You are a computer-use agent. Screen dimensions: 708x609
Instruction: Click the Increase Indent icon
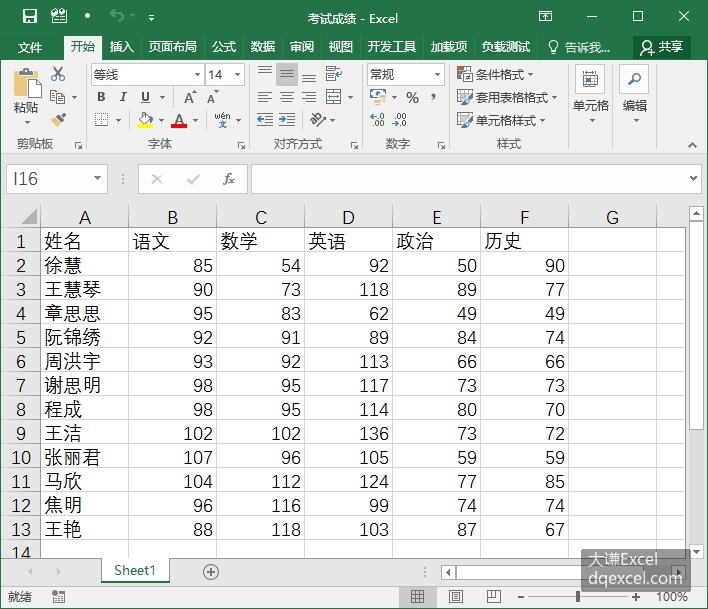coord(287,120)
